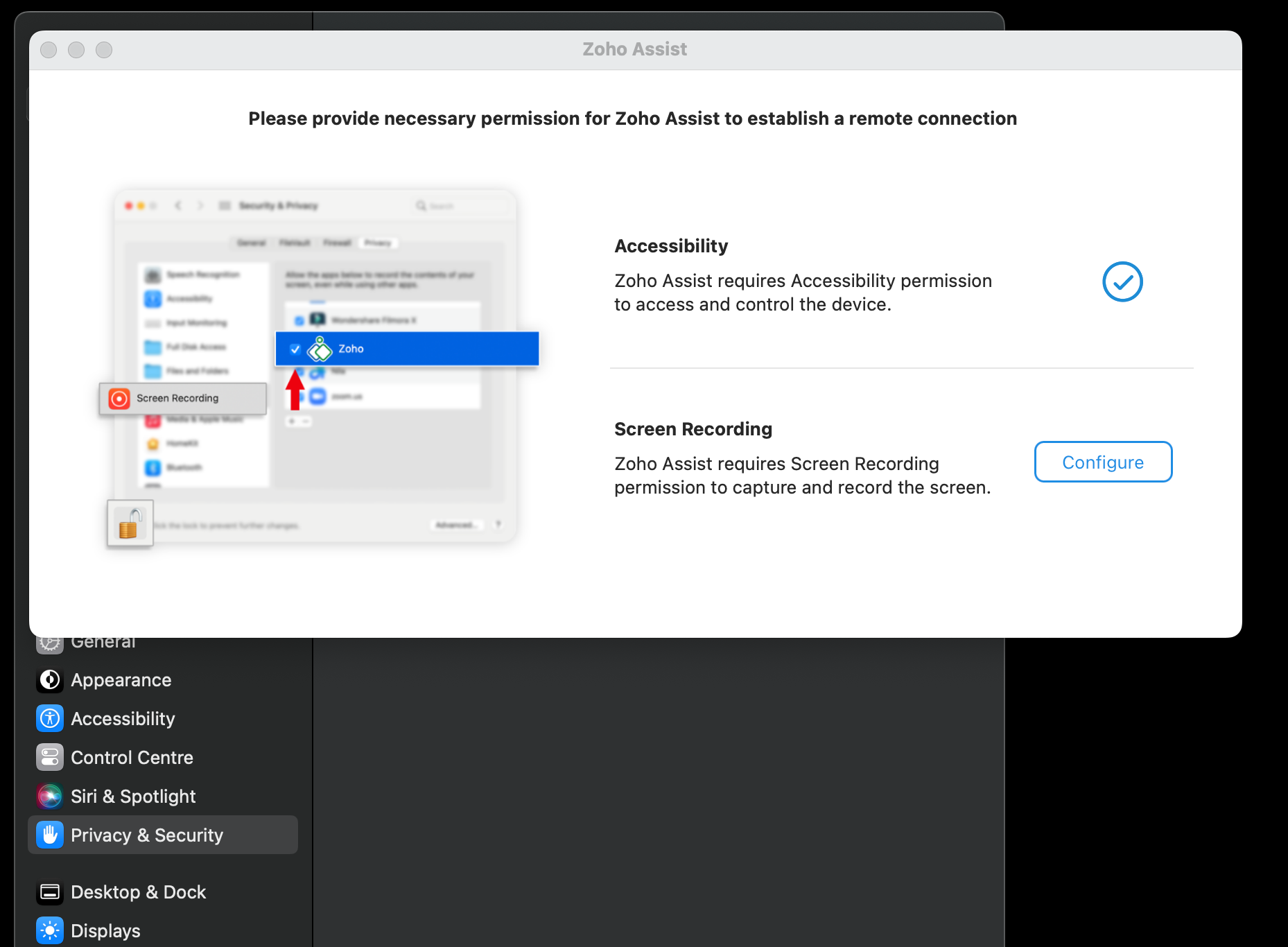This screenshot has width=1288, height=947.
Task: Minimize the Zoho Assist window
Action: (x=76, y=50)
